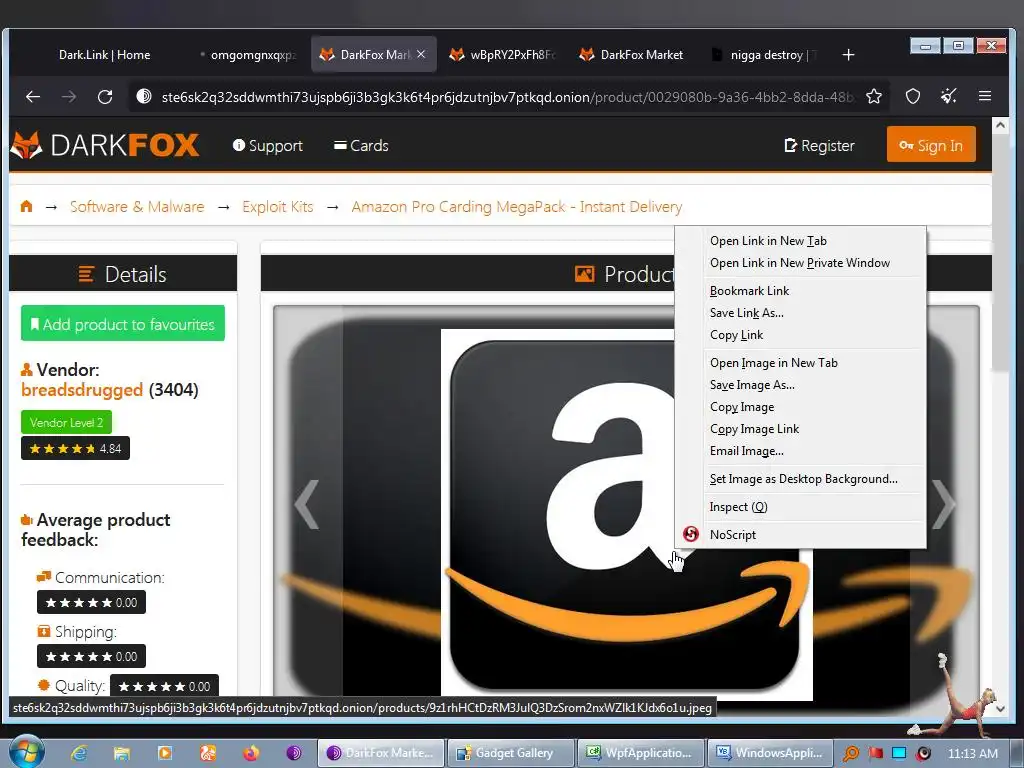
Task: Open the Software & Malware breadcrumb
Action: [x=137, y=206]
